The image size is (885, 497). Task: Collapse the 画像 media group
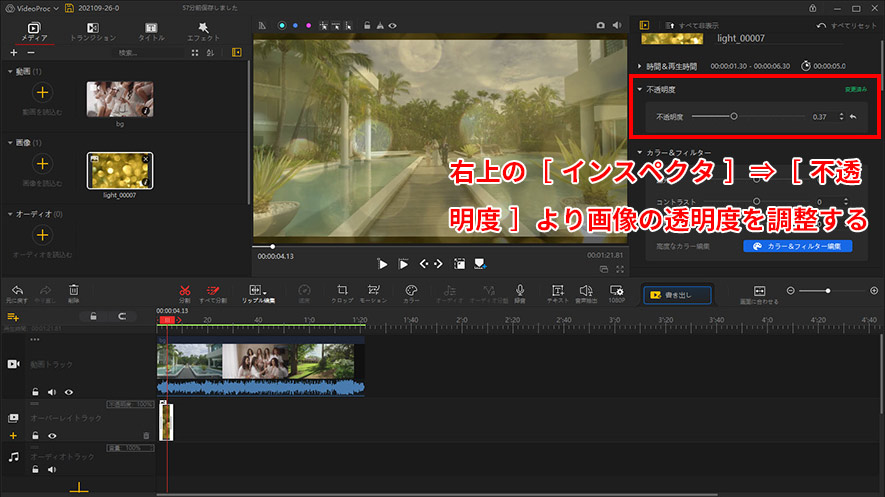[x=9, y=143]
